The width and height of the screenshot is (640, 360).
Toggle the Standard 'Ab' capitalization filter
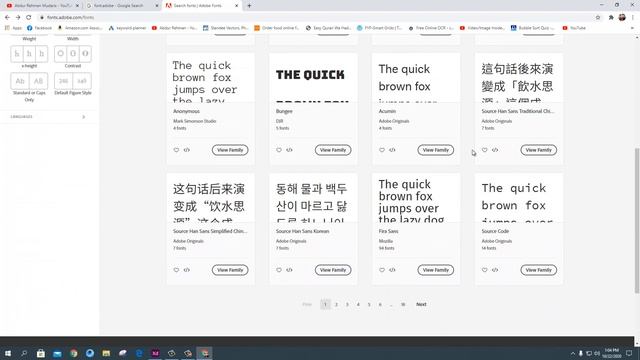(20, 81)
